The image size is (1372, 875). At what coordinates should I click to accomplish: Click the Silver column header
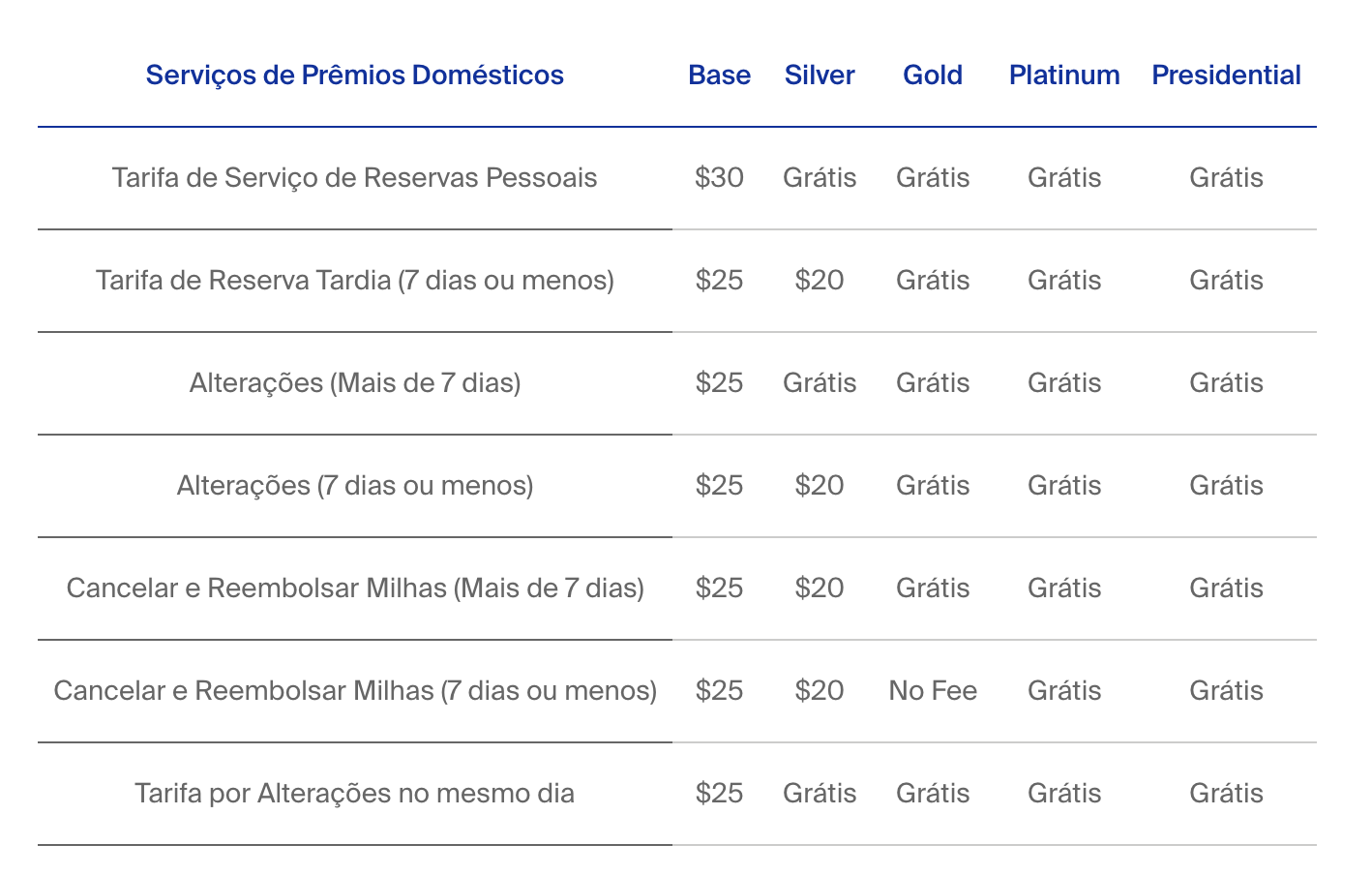point(820,75)
